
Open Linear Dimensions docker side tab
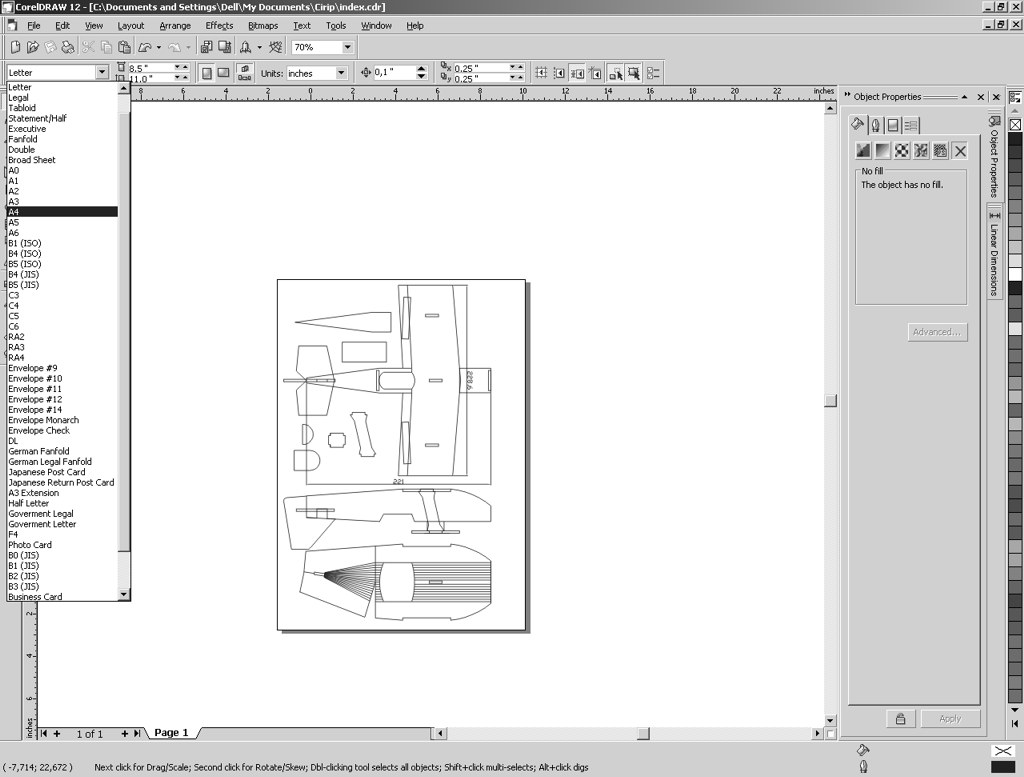[994, 253]
